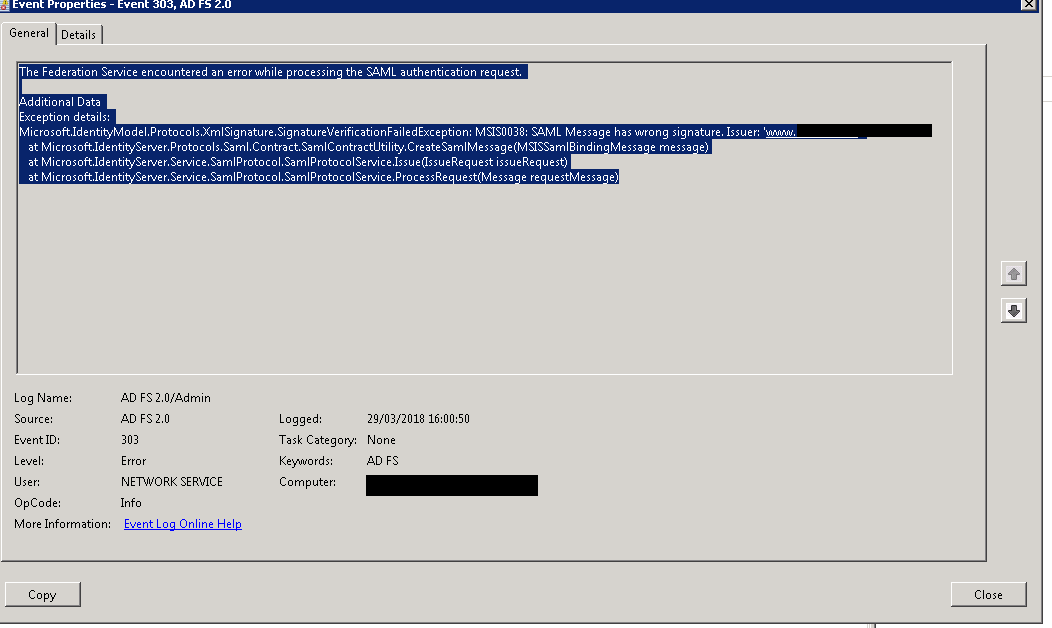Open the Event Log Online Help link
This screenshot has height=628, width=1052.
182,524
